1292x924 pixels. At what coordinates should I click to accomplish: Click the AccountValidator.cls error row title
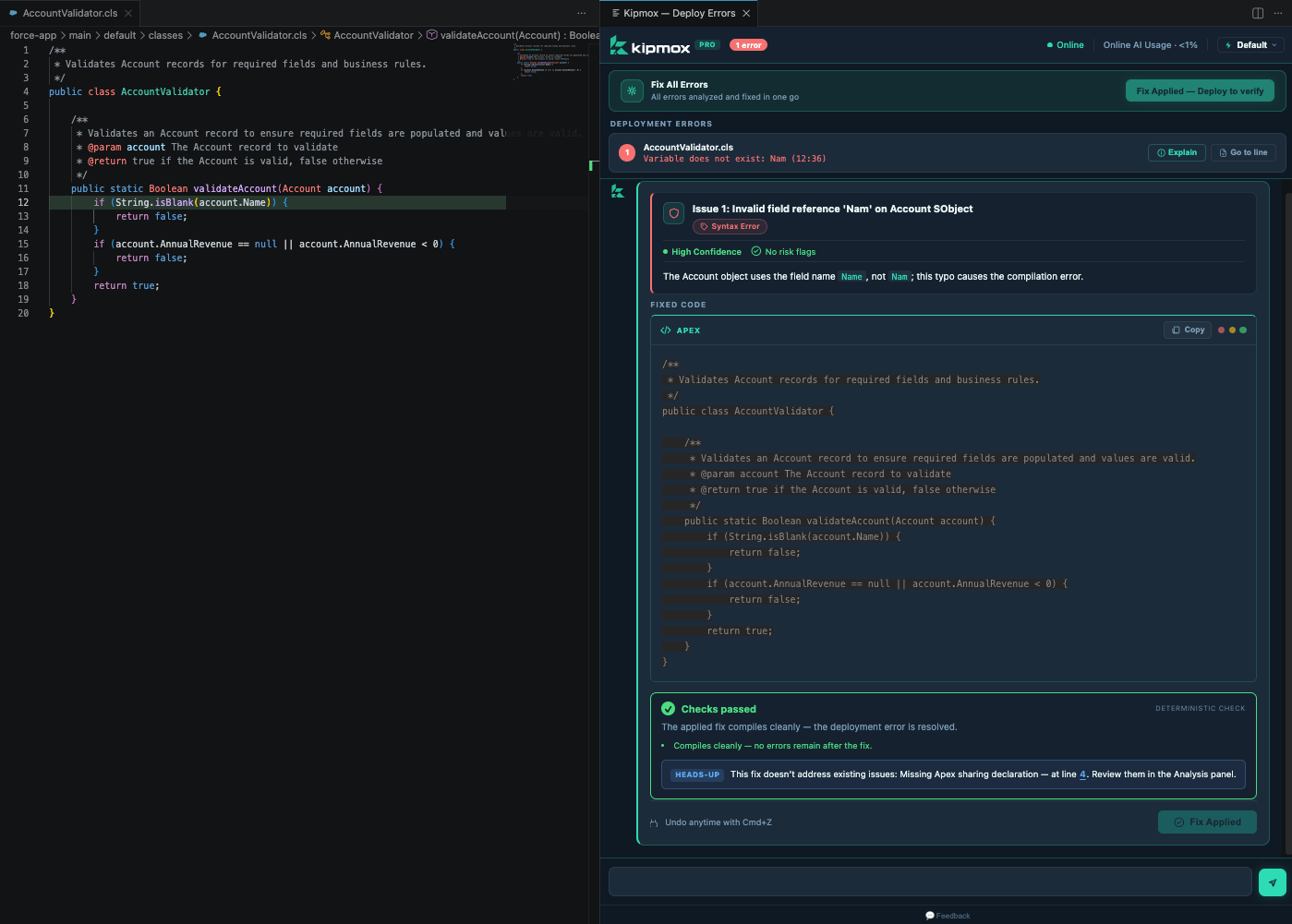pyautogui.click(x=688, y=147)
